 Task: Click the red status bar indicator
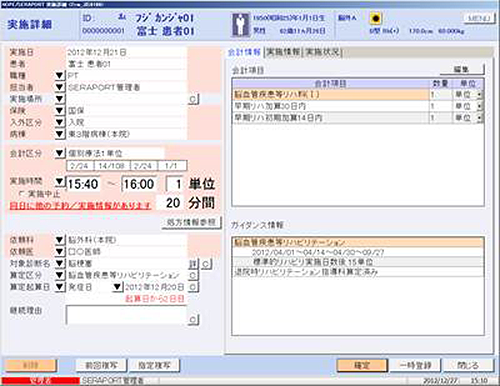coord(40,380)
